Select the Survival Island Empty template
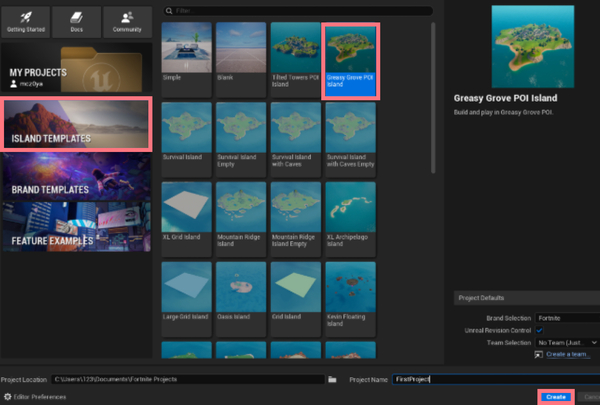The width and height of the screenshot is (600, 405). (241, 139)
